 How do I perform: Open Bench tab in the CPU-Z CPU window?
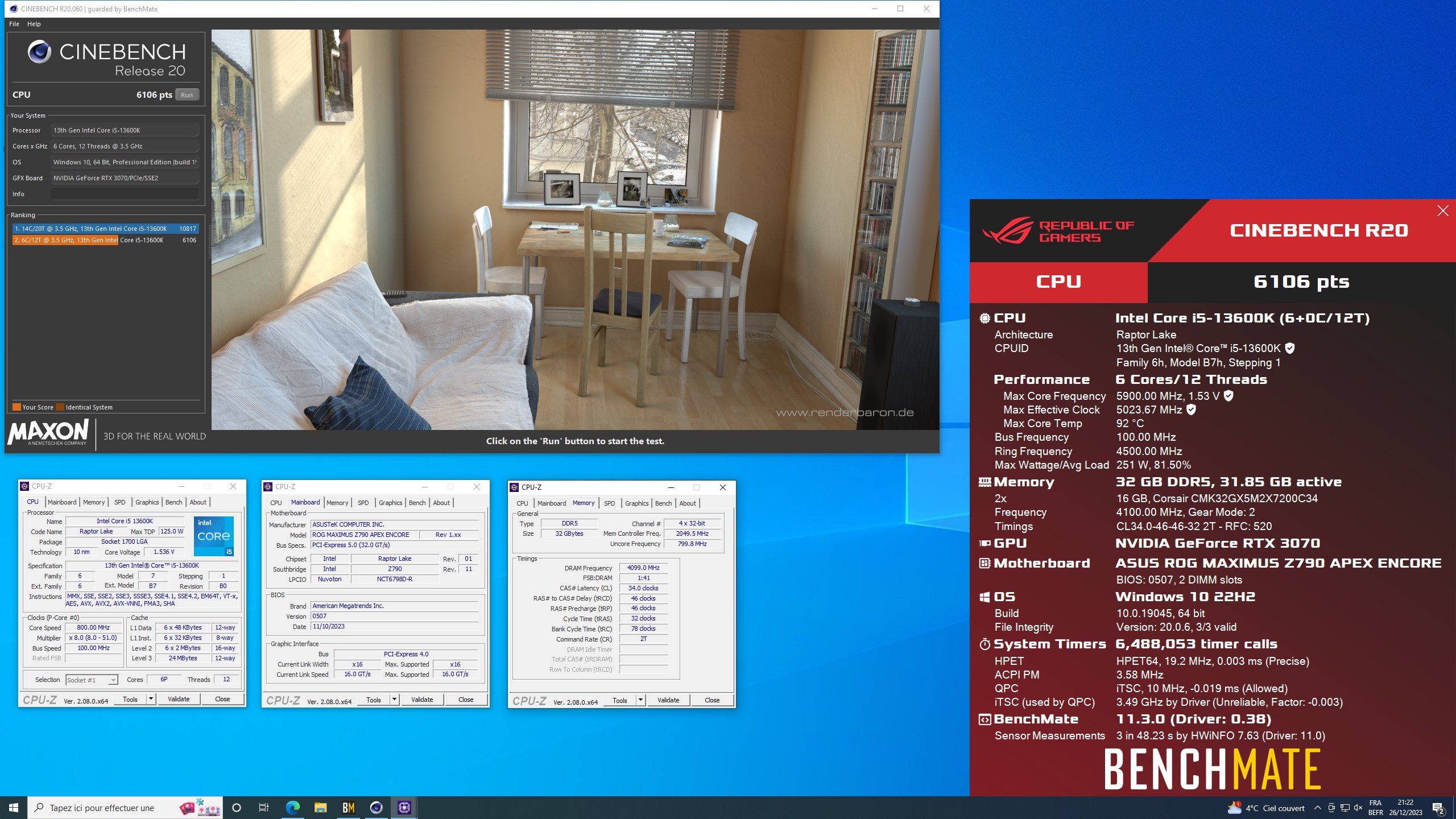(173, 502)
